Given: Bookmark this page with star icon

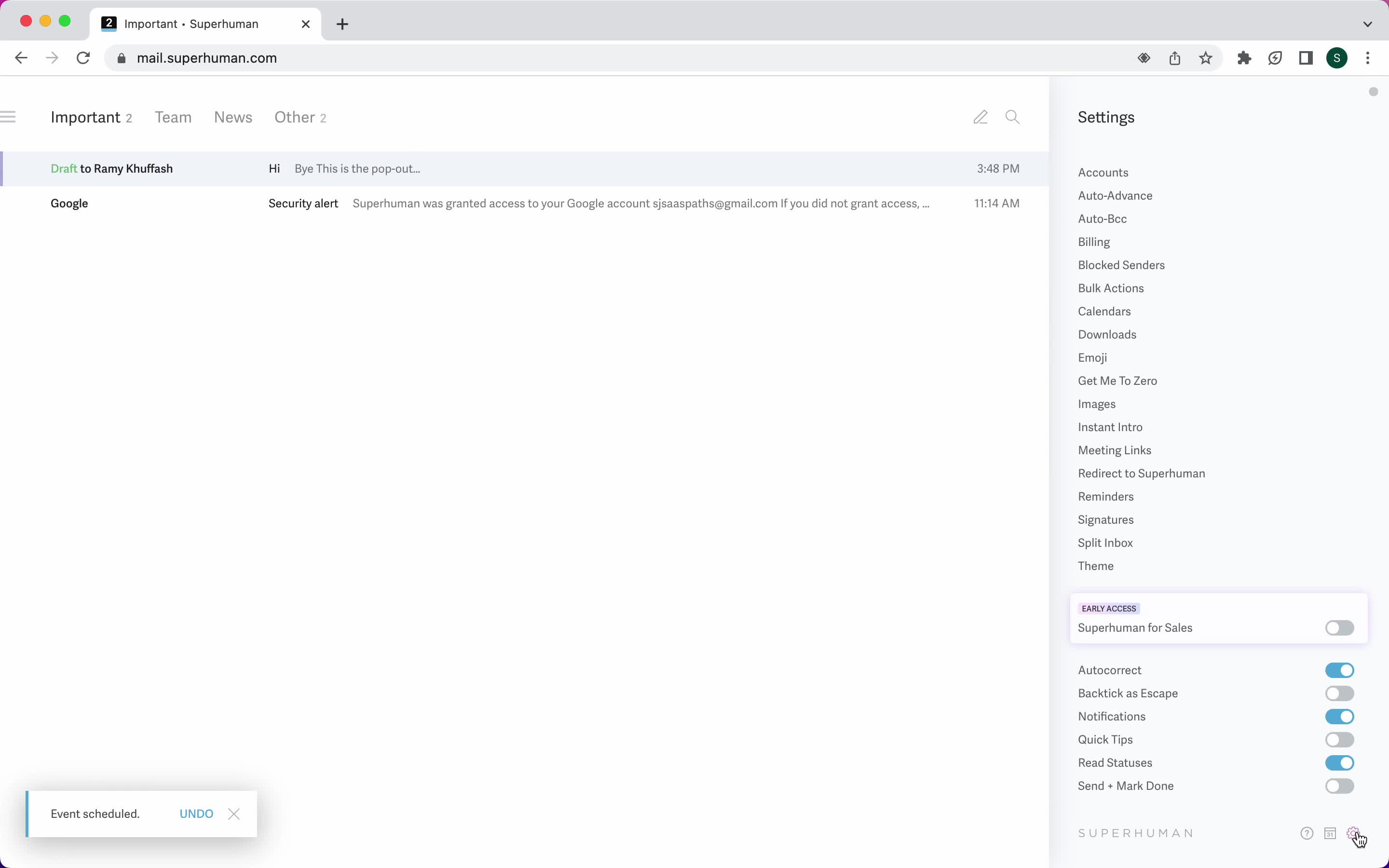Looking at the screenshot, I should pos(1206,58).
